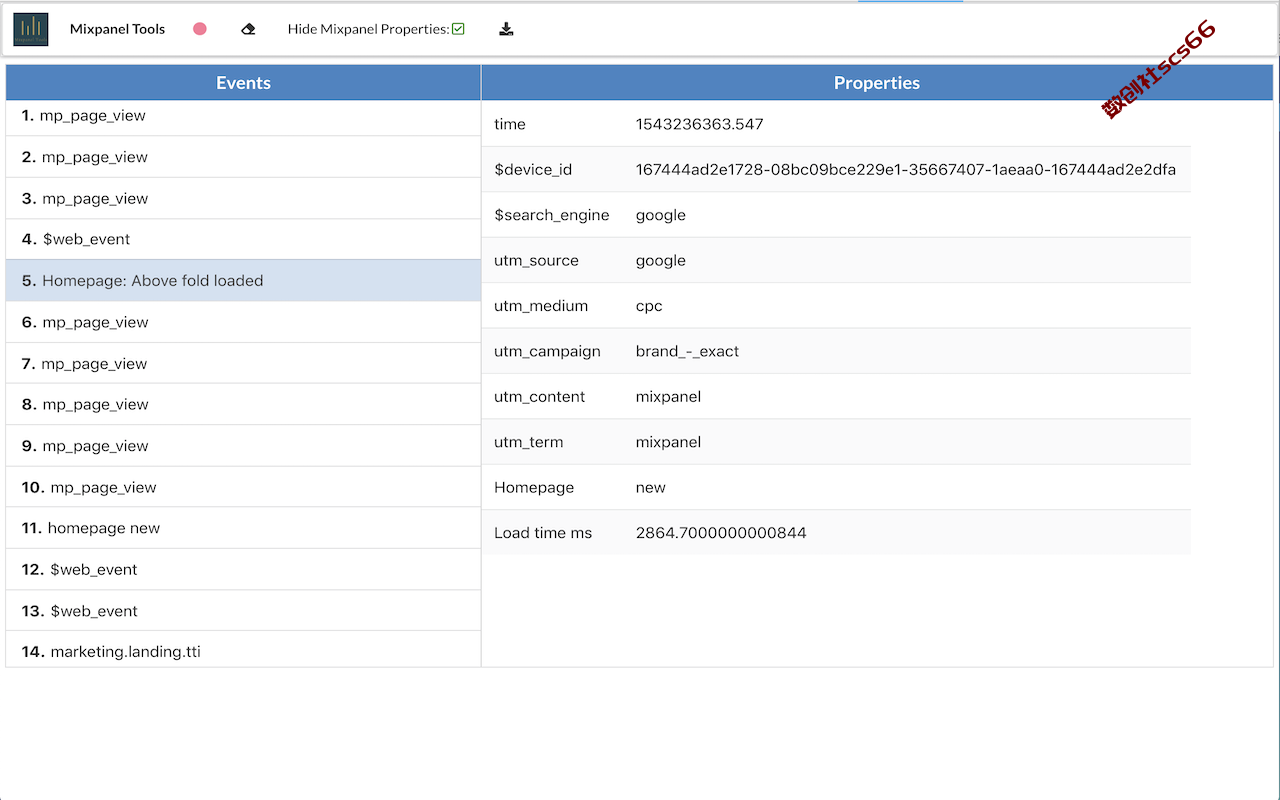
Task: Select event 8. mp_page_view
Action: (x=243, y=404)
